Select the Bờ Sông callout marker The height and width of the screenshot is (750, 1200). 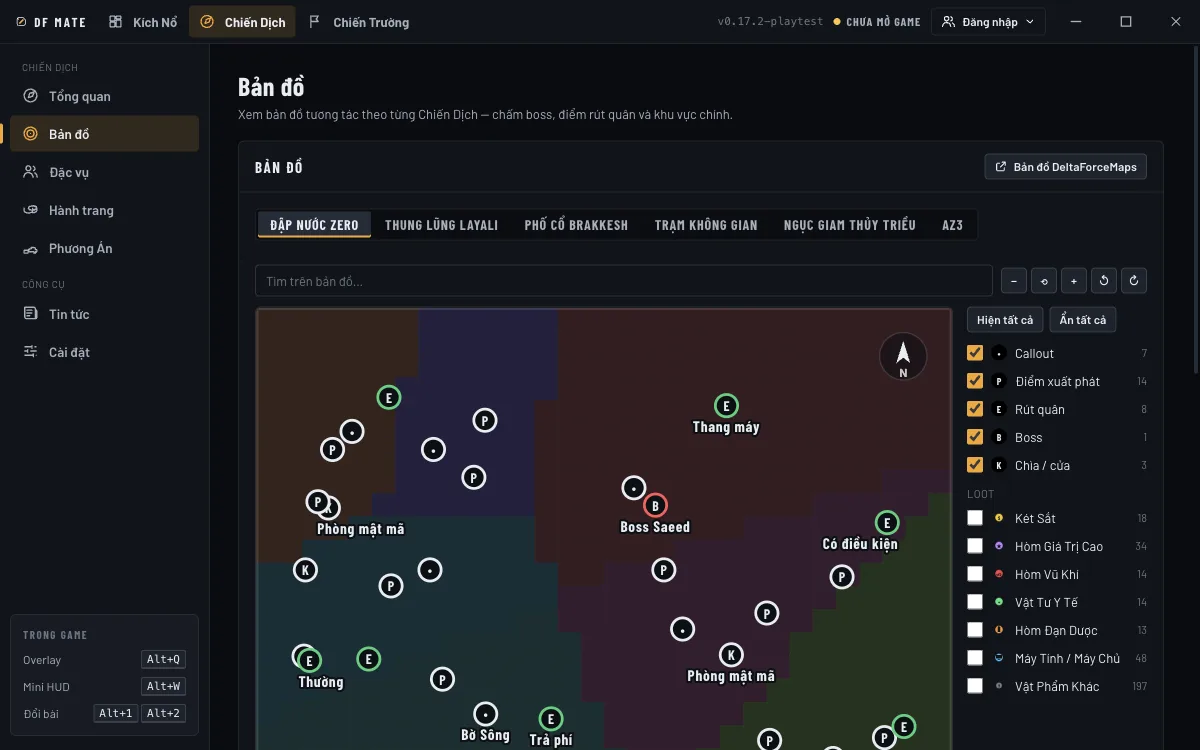(x=485, y=714)
